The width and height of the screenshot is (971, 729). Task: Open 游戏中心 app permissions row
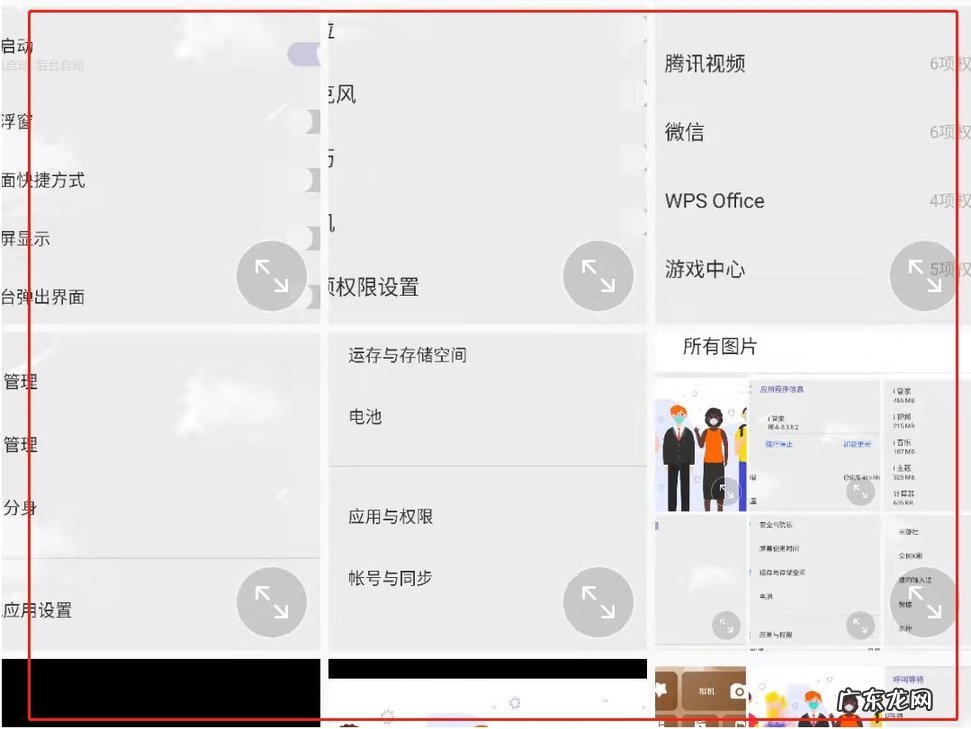click(705, 269)
